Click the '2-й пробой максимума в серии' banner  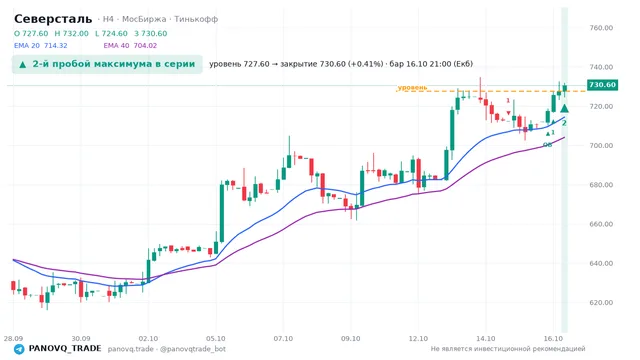tap(107, 64)
